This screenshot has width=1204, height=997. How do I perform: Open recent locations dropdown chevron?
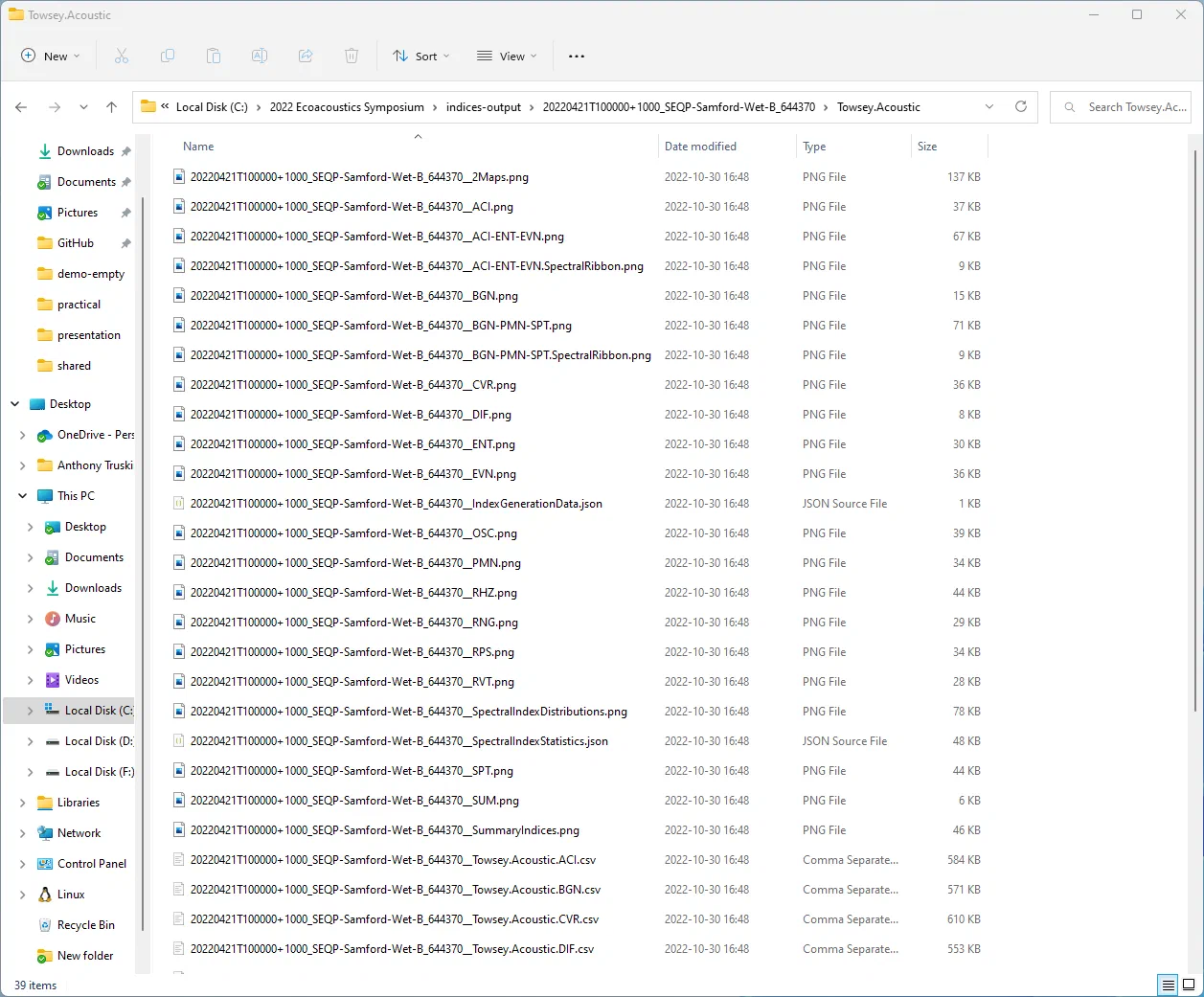click(x=83, y=107)
